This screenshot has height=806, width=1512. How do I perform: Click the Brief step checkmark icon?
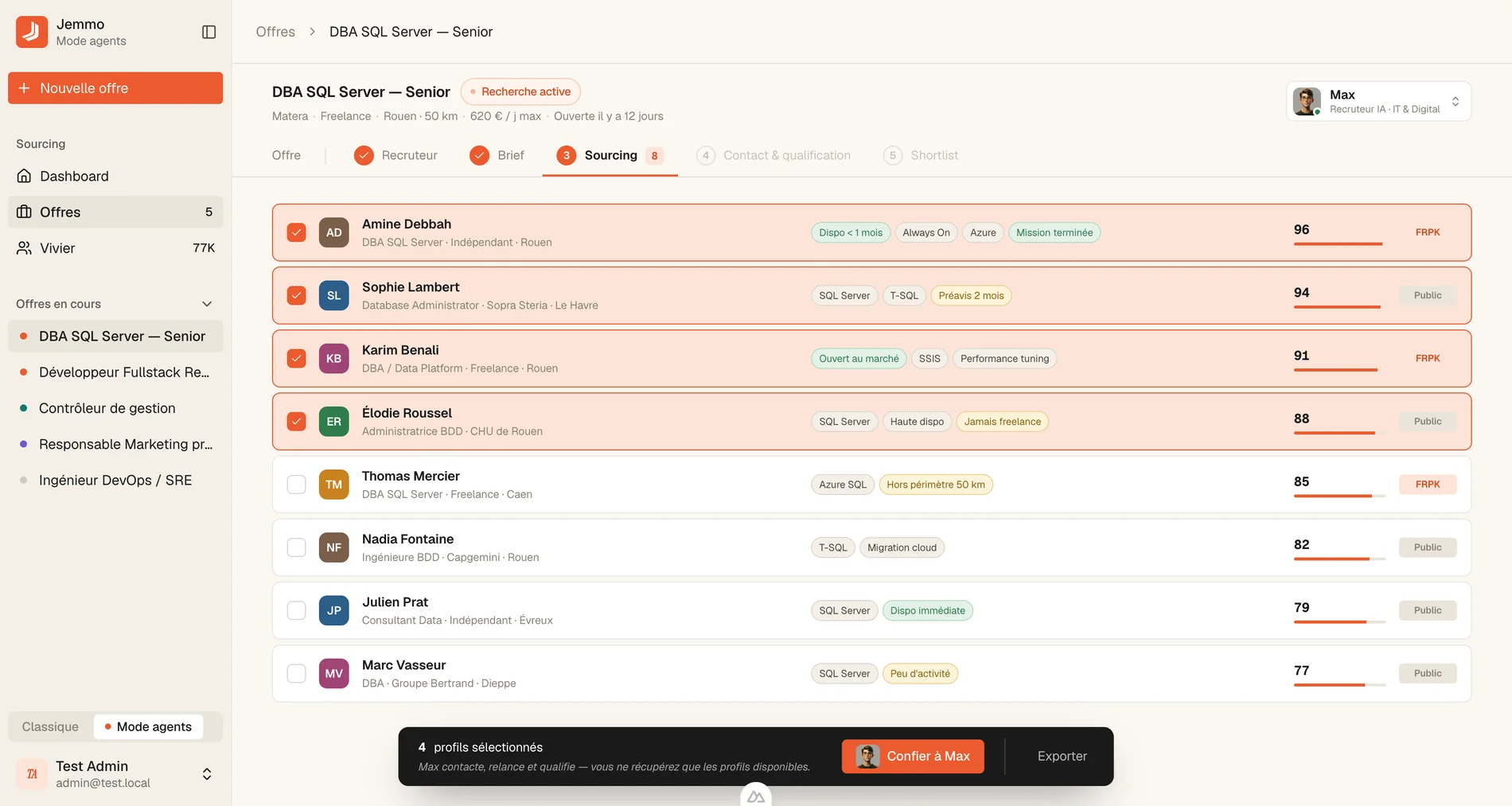point(479,155)
